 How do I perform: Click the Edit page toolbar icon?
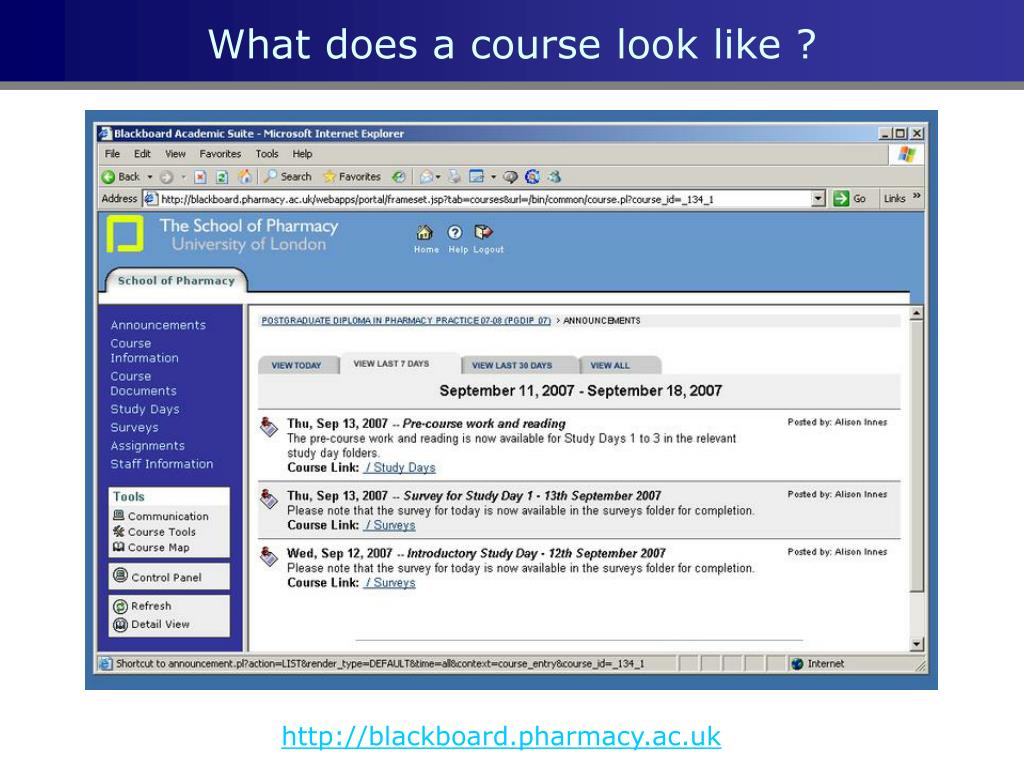pos(477,177)
